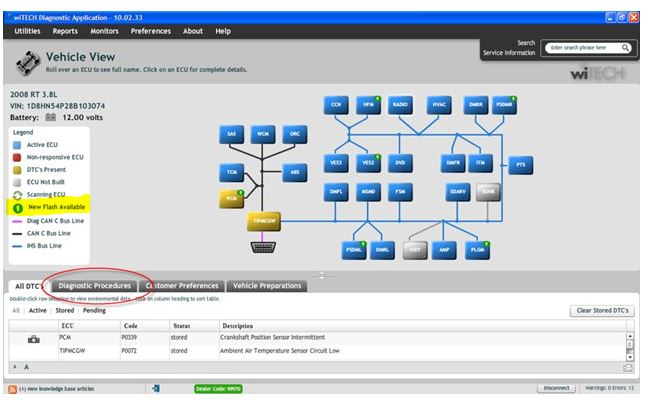
Task: Open the Reports menu
Action: tap(65, 31)
